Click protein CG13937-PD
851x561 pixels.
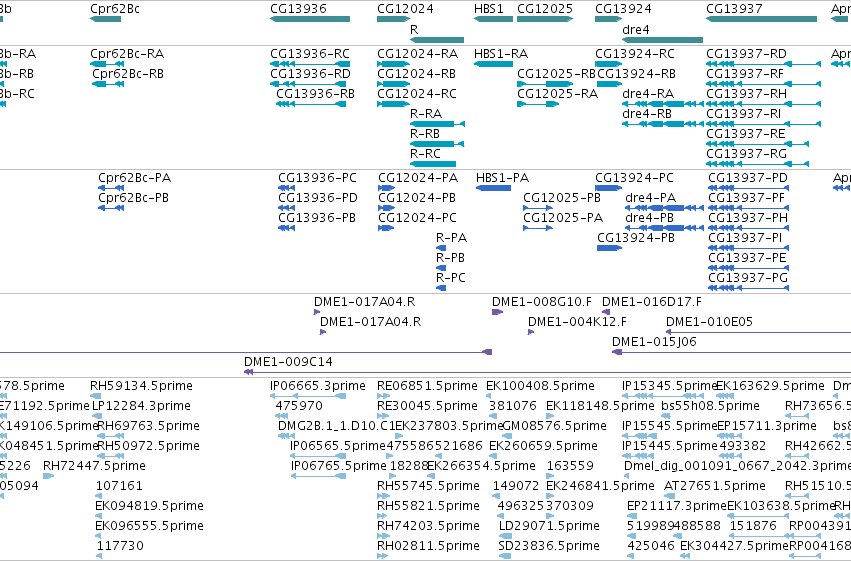tap(748, 188)
